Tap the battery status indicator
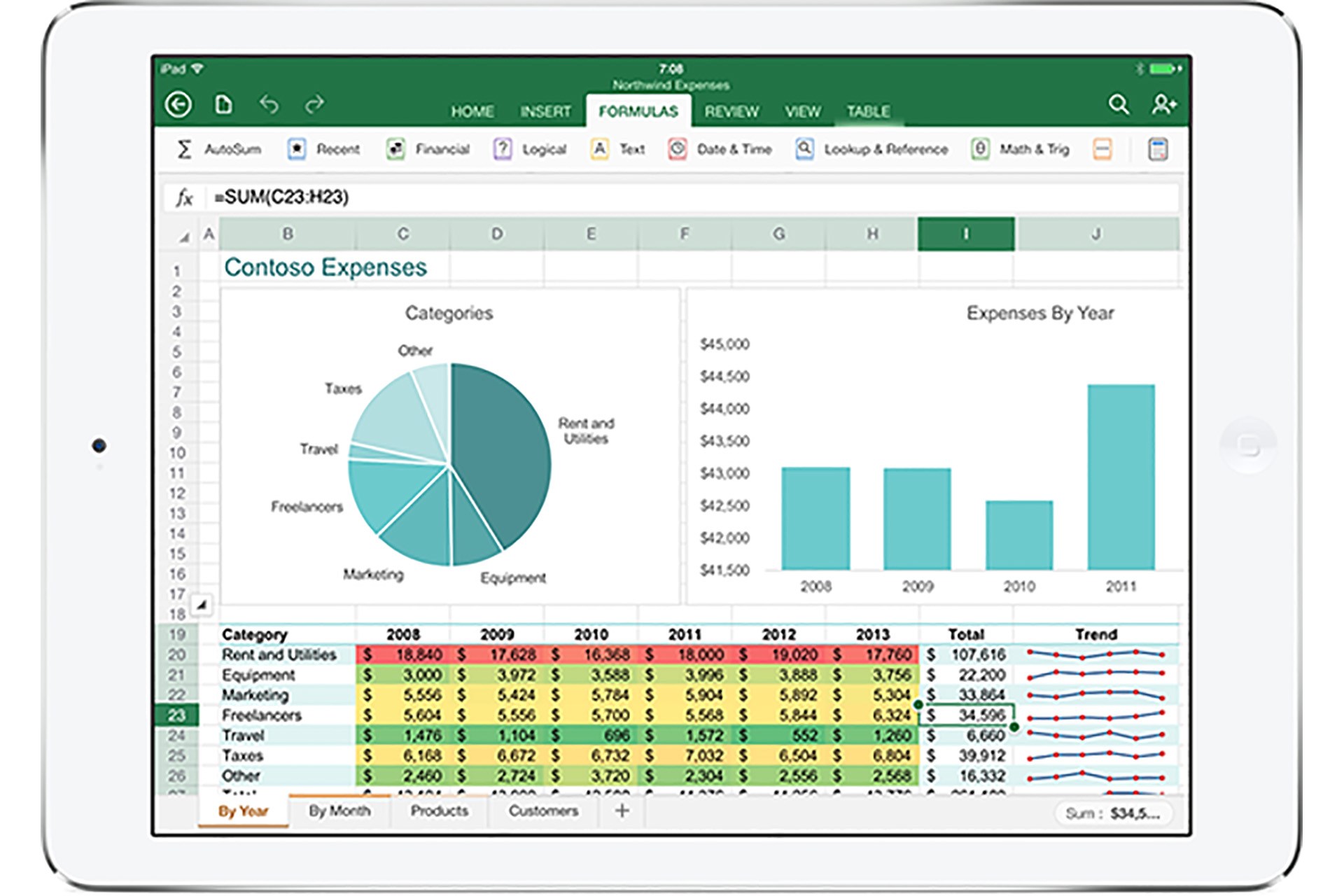 pos(1165,69)
